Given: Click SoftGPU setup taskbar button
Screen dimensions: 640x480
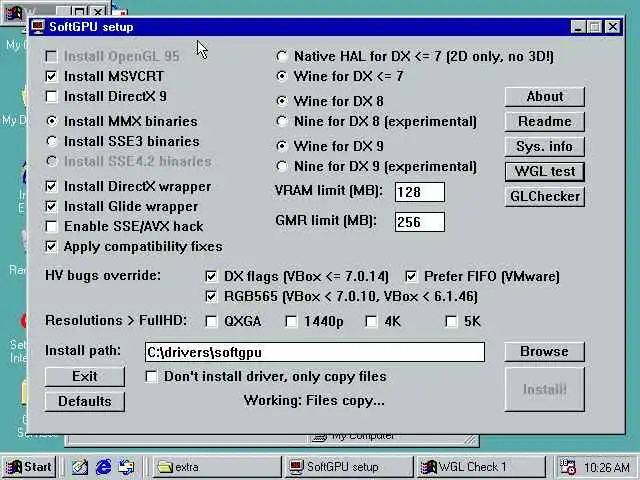Looking at the screenshot, I should (349, 467).
